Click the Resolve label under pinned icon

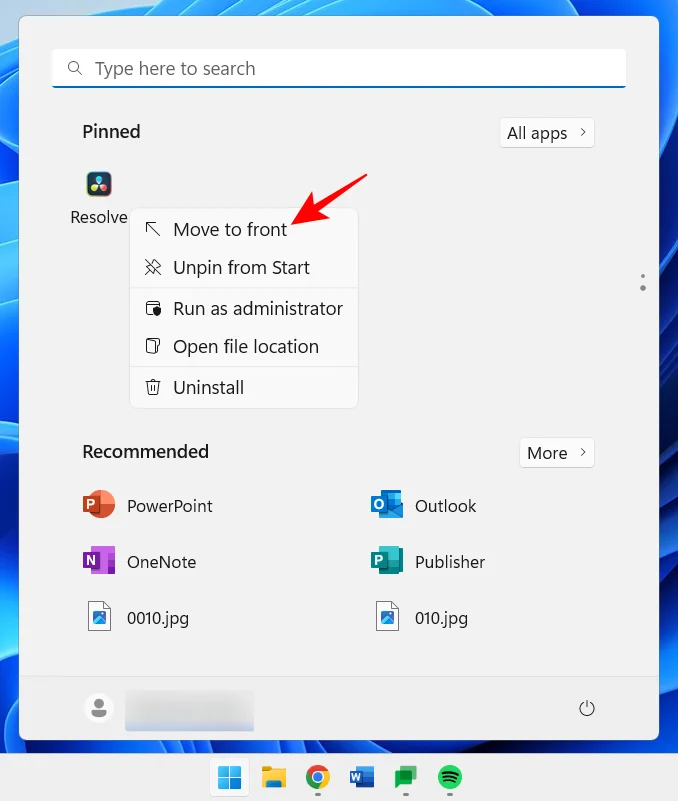pos(99,217)
